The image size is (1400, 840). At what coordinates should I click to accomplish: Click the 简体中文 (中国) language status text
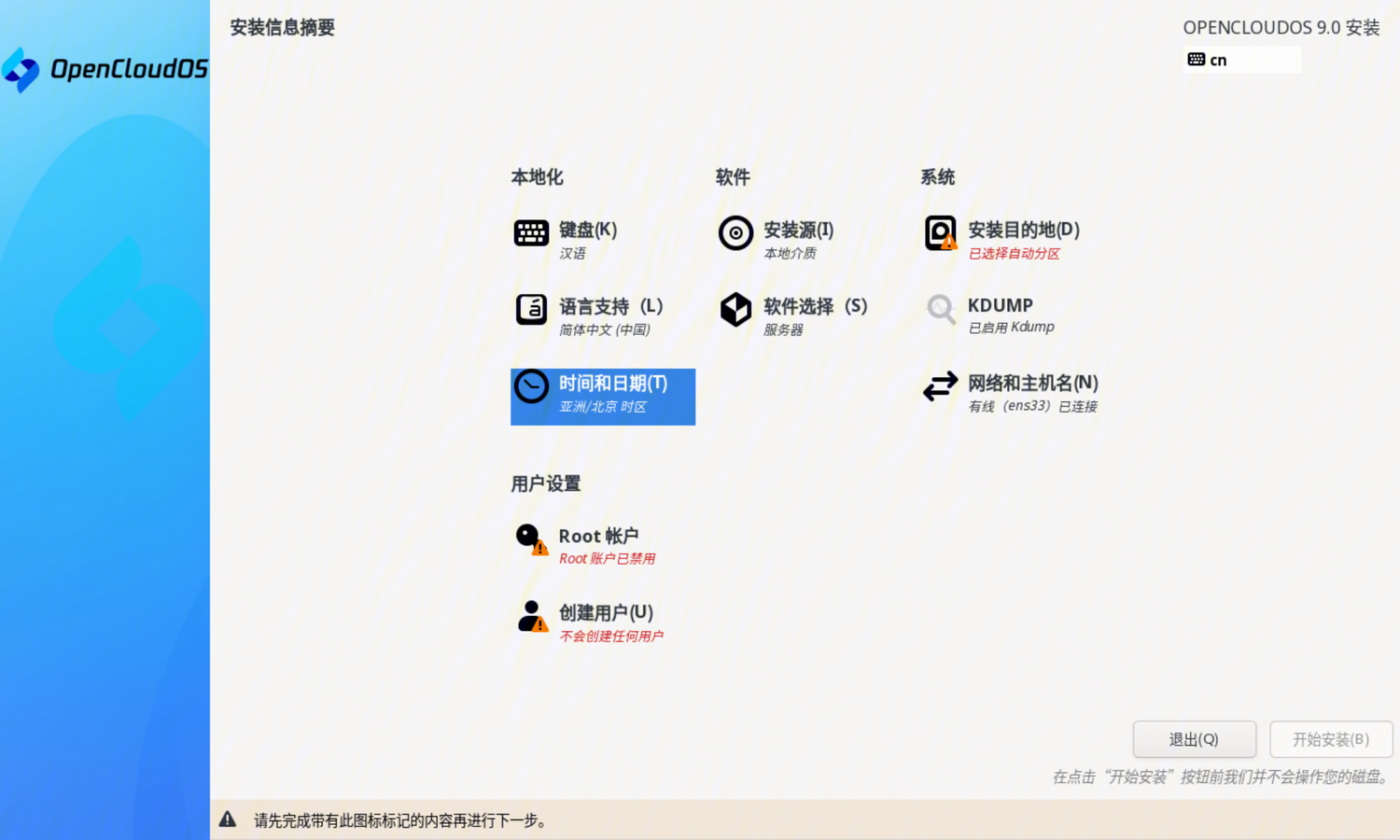[605, 329]
